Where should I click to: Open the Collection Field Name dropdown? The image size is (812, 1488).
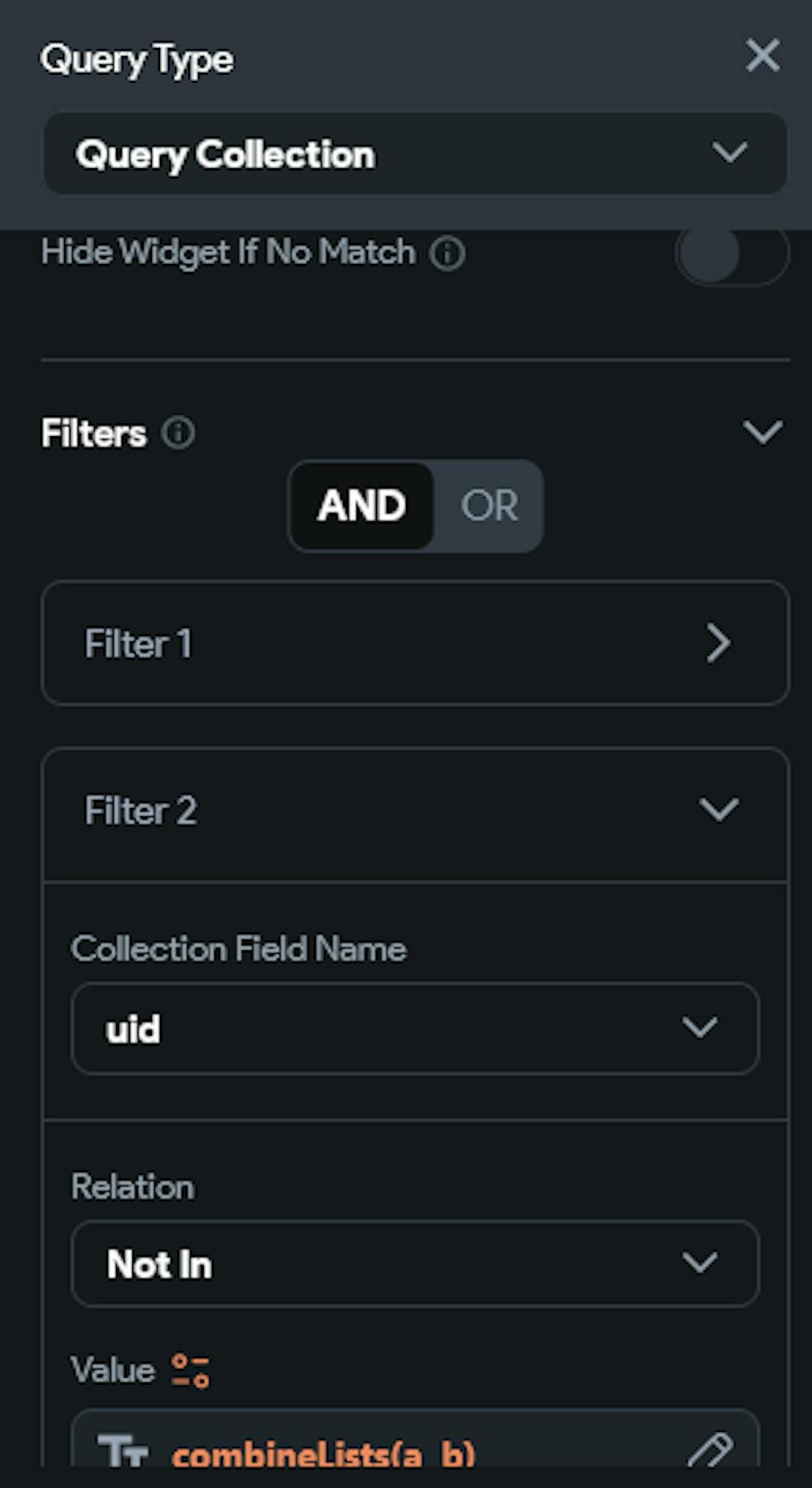414,1028
